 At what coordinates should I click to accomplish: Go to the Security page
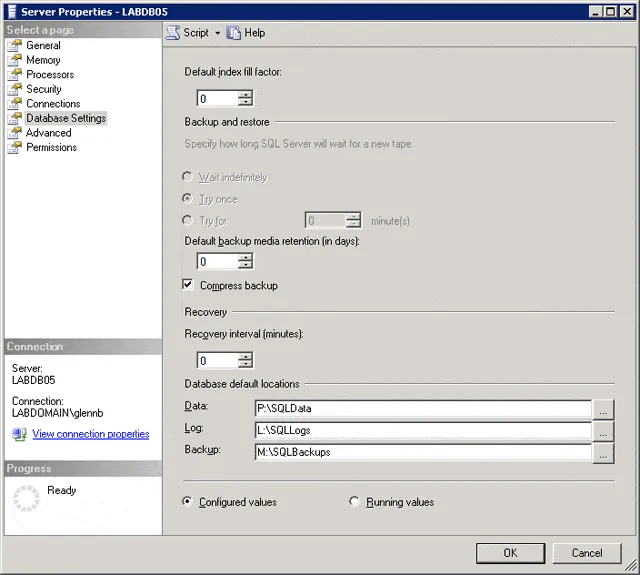(43, 89)
